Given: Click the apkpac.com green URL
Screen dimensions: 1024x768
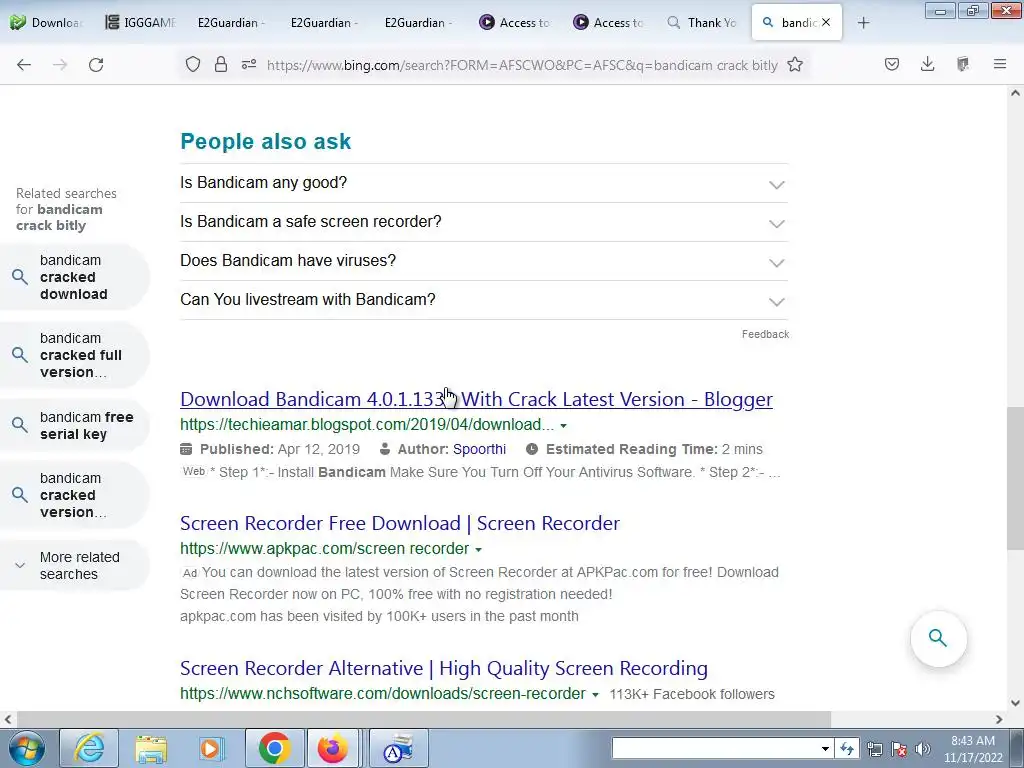Looking at the screenshot, I should click(325, 549).
